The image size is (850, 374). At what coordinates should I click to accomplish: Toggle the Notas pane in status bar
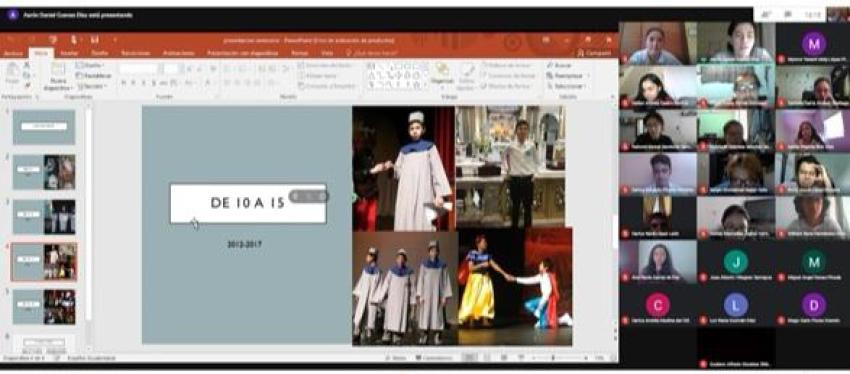[x=396, y=358]
